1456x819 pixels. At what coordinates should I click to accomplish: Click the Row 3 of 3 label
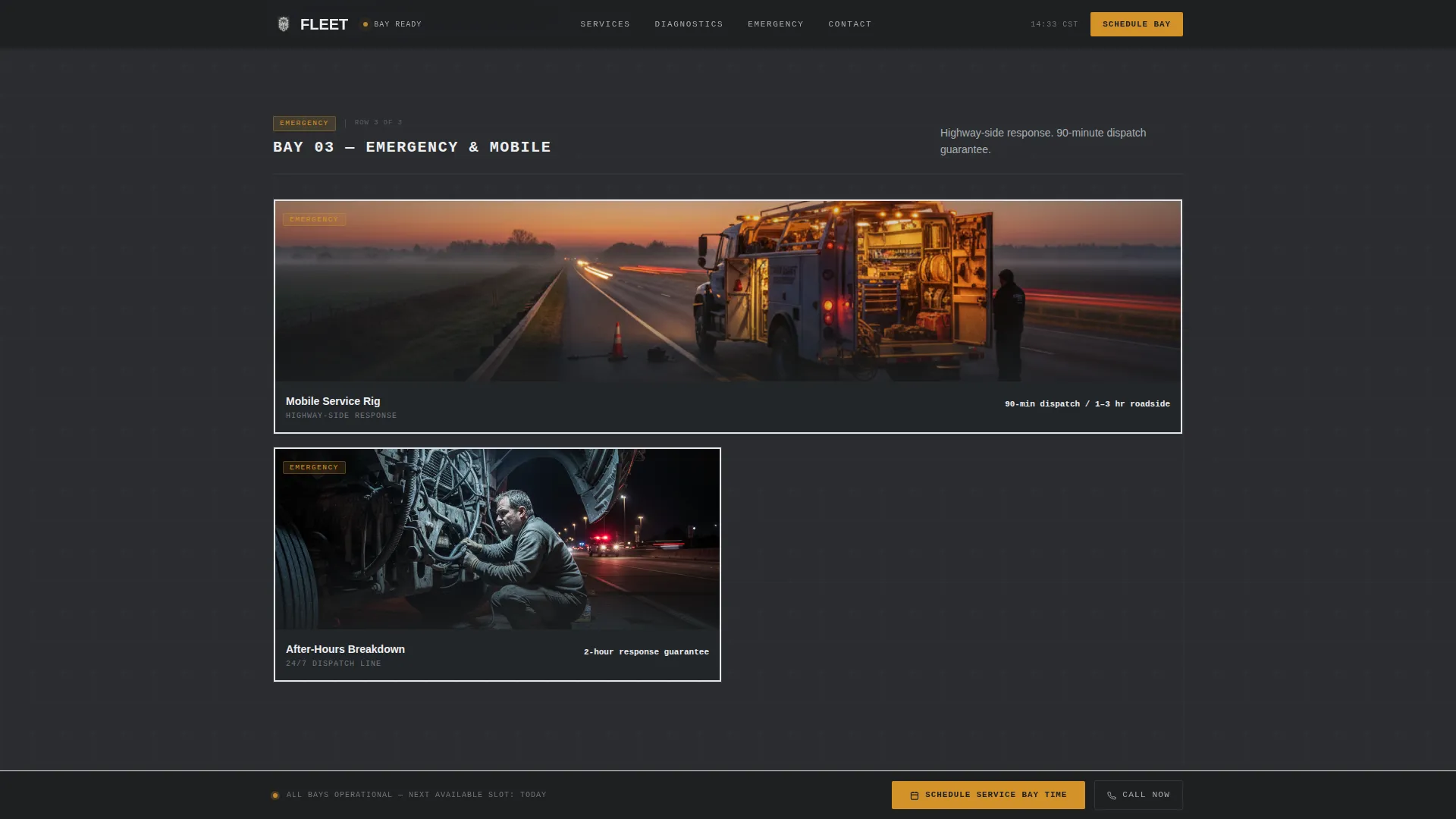tap(378, 122)
